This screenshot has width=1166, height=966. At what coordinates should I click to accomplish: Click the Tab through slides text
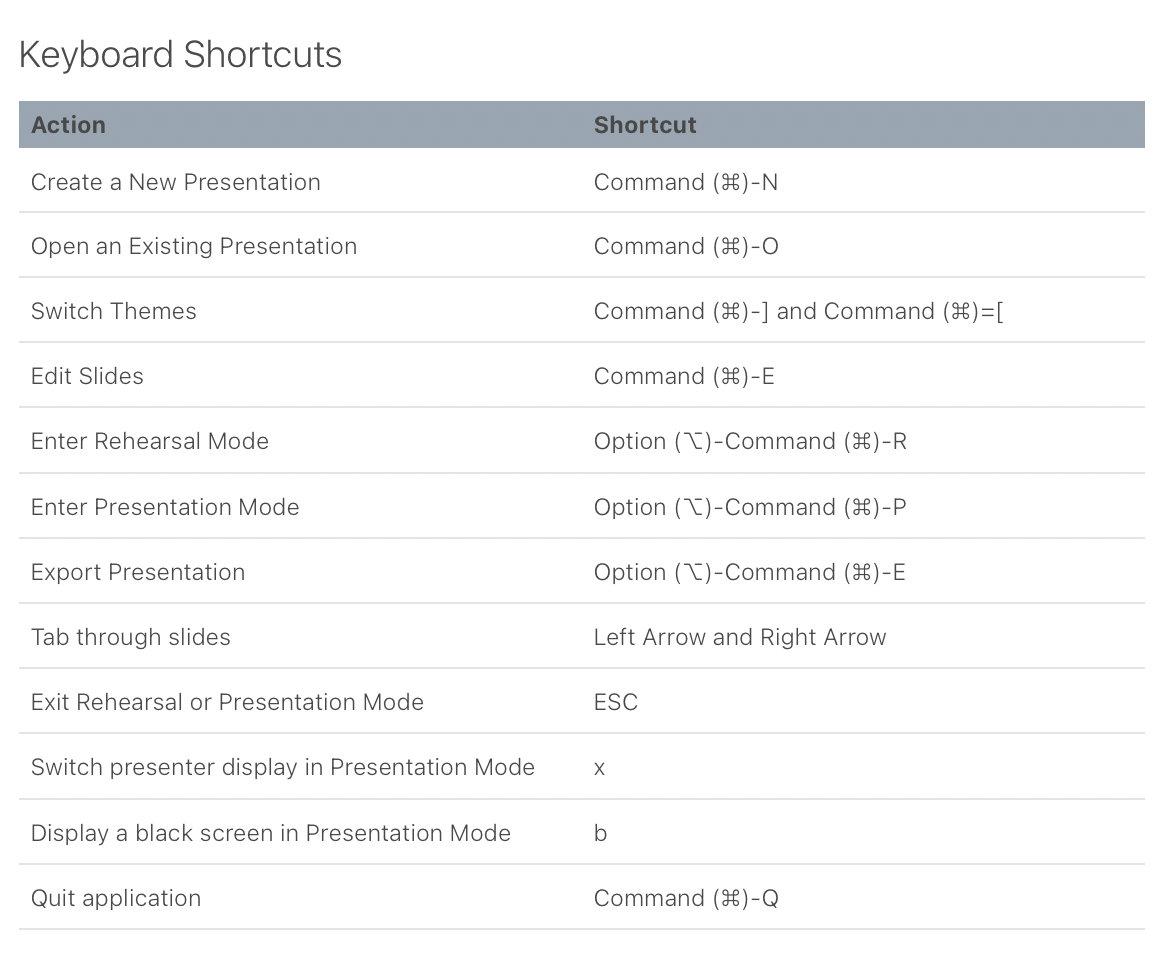tap(131, 637)
